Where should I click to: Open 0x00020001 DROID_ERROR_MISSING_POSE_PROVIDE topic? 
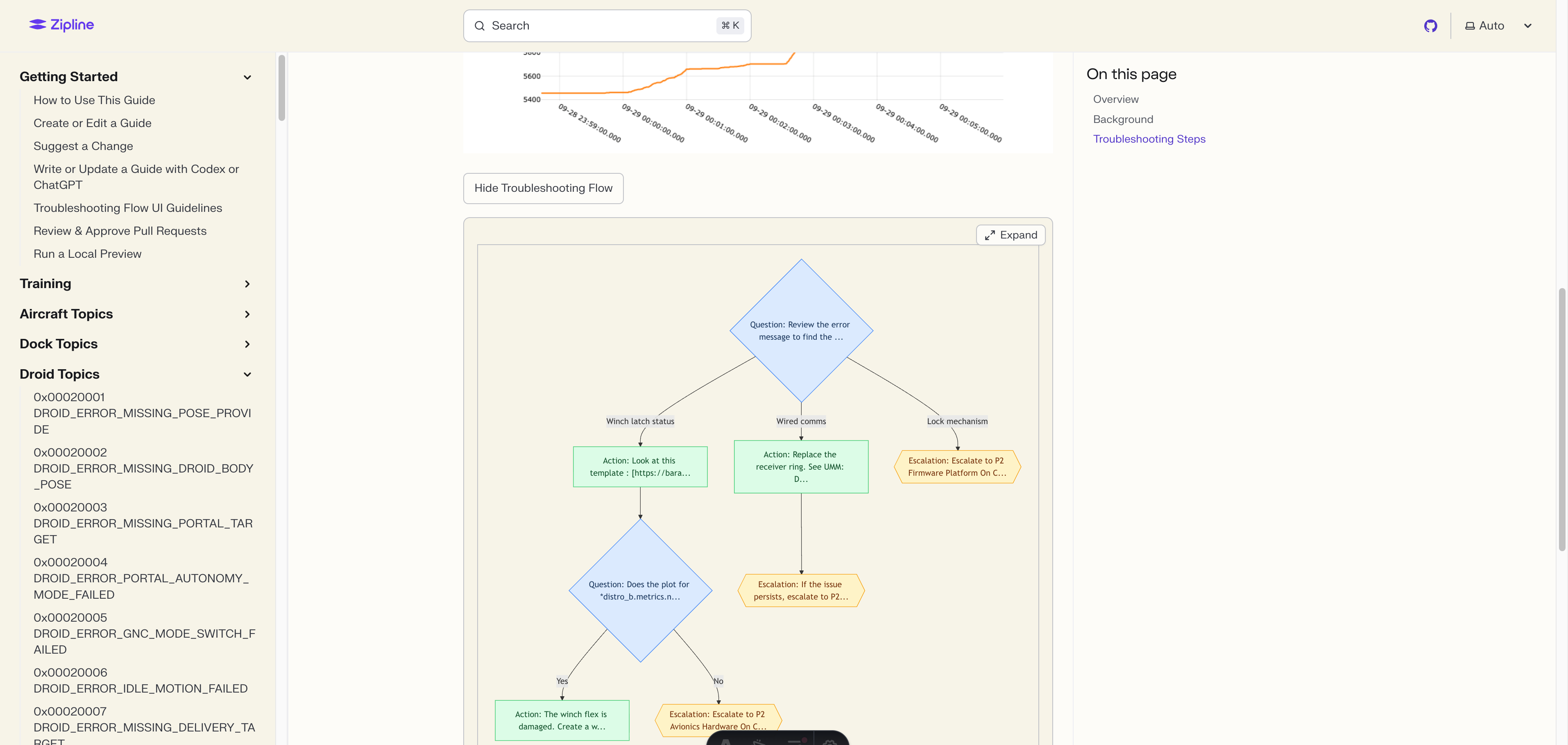click(x=143, y=413)
